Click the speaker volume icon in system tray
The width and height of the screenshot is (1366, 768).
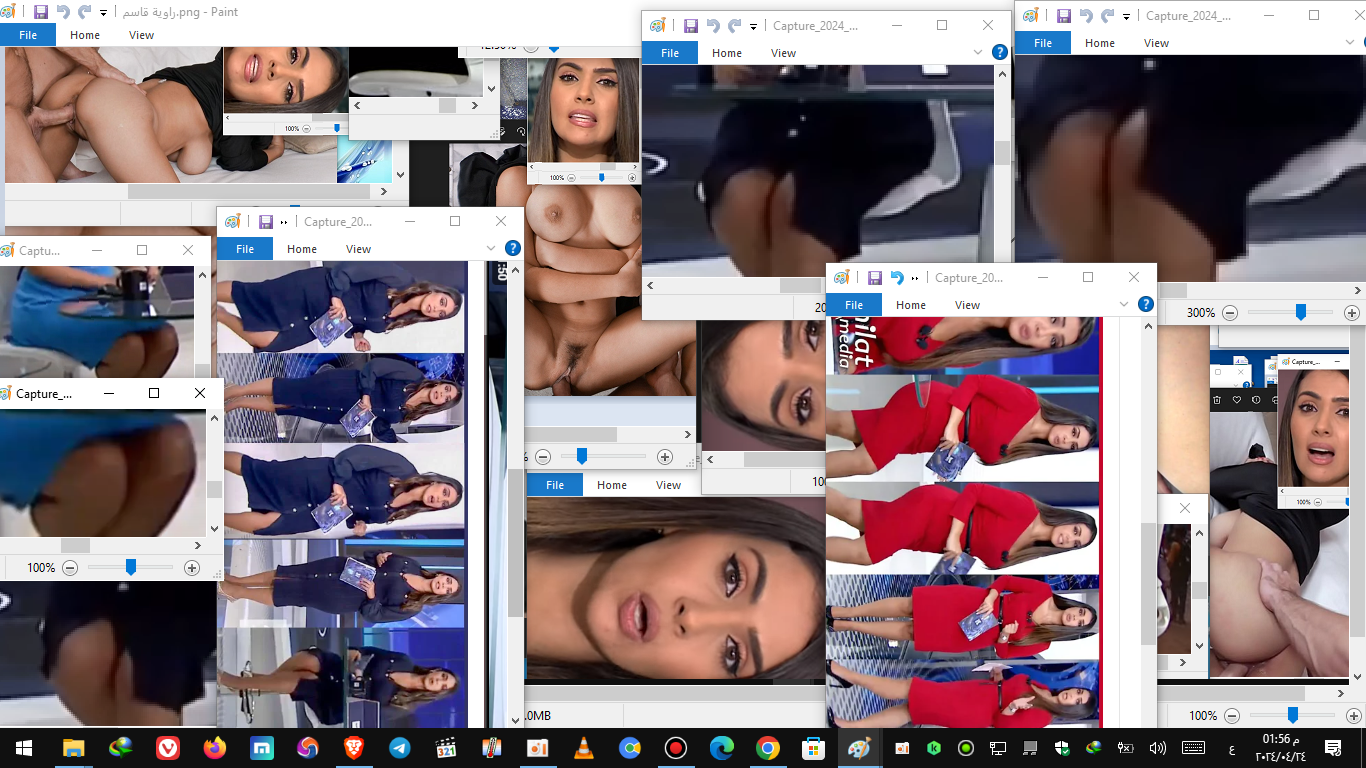click(x=1158, y=748)
